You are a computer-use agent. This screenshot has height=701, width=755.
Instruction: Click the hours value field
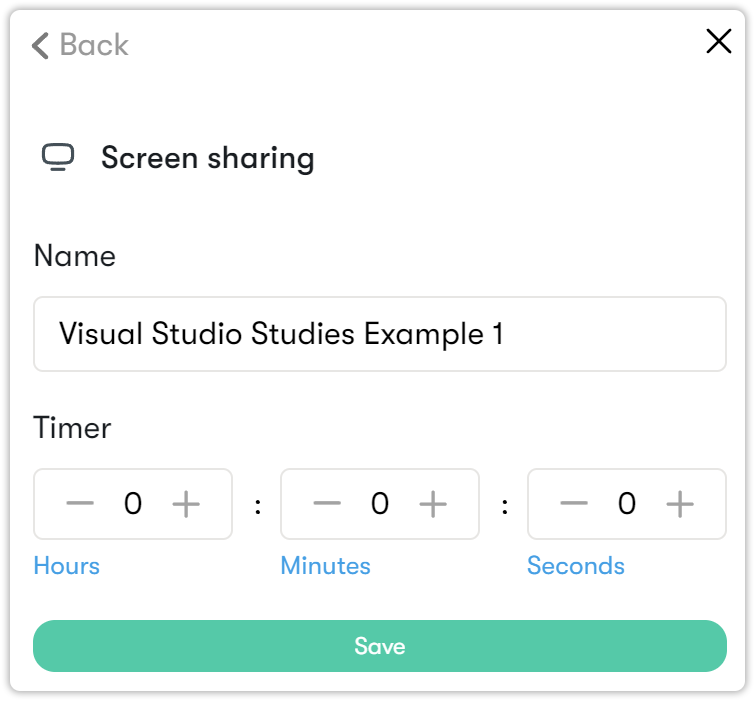pyautogui.click(x=133, y=504)
